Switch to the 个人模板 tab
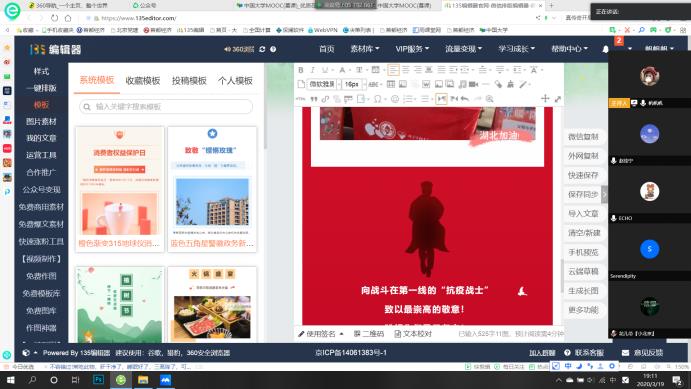This screenshot has width=691, height=389. [235, 81]
